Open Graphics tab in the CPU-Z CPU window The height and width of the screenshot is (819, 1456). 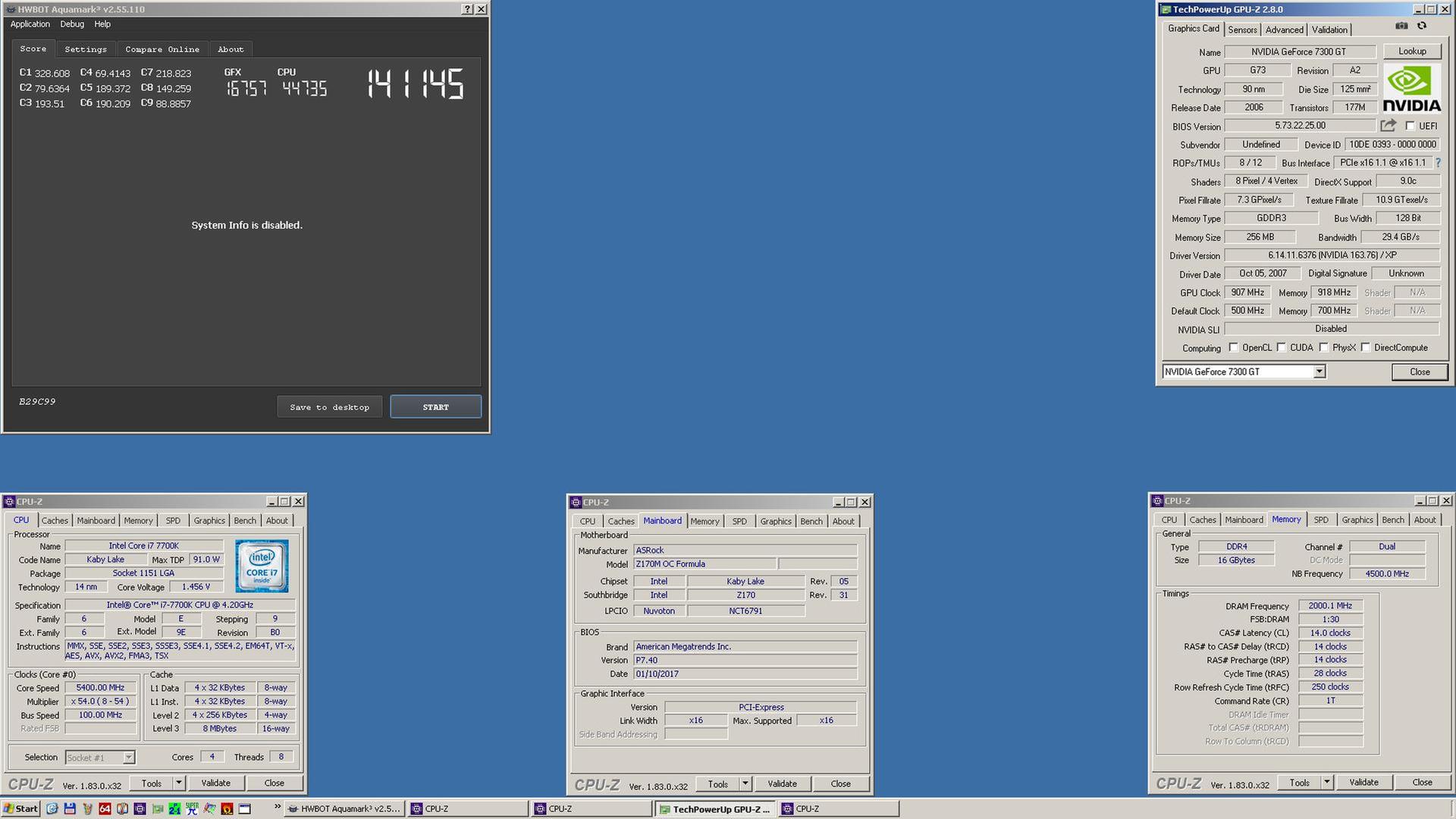pyautogui.click(x=209, y=521)
